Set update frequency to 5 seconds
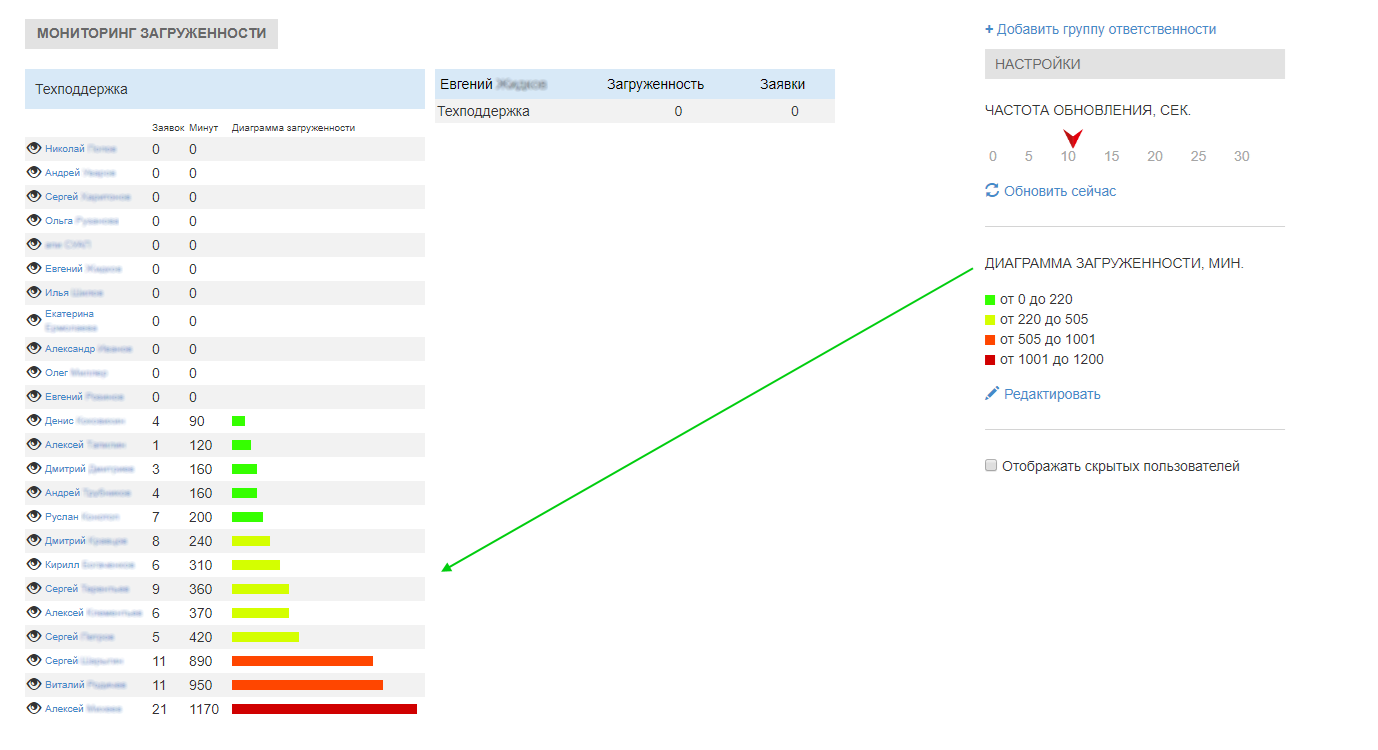Screen dimensions: 1378x750 pos(1028,156)
